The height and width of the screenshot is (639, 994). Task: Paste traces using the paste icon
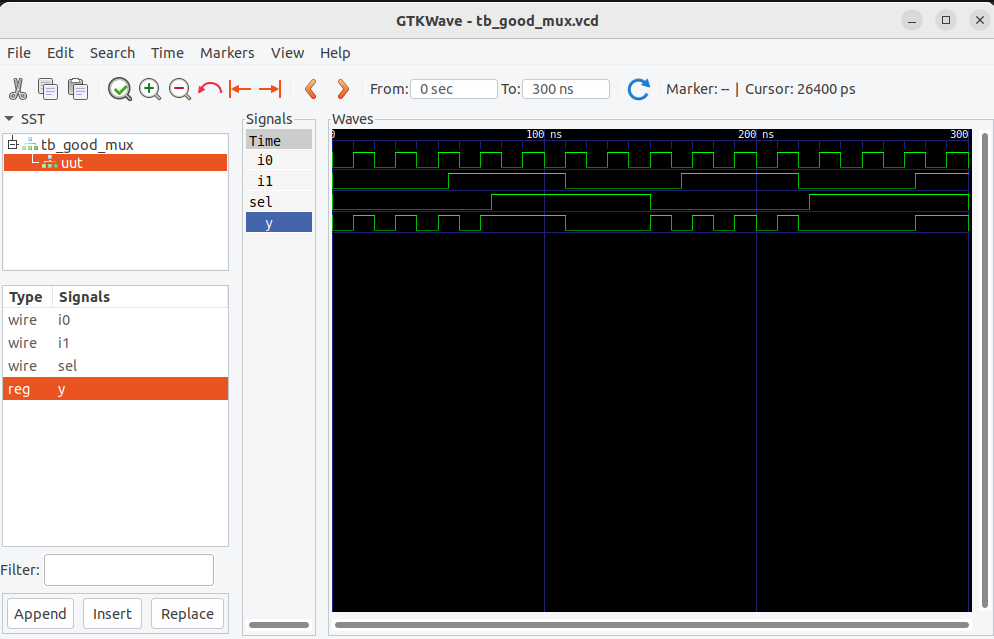click(78, 89)
